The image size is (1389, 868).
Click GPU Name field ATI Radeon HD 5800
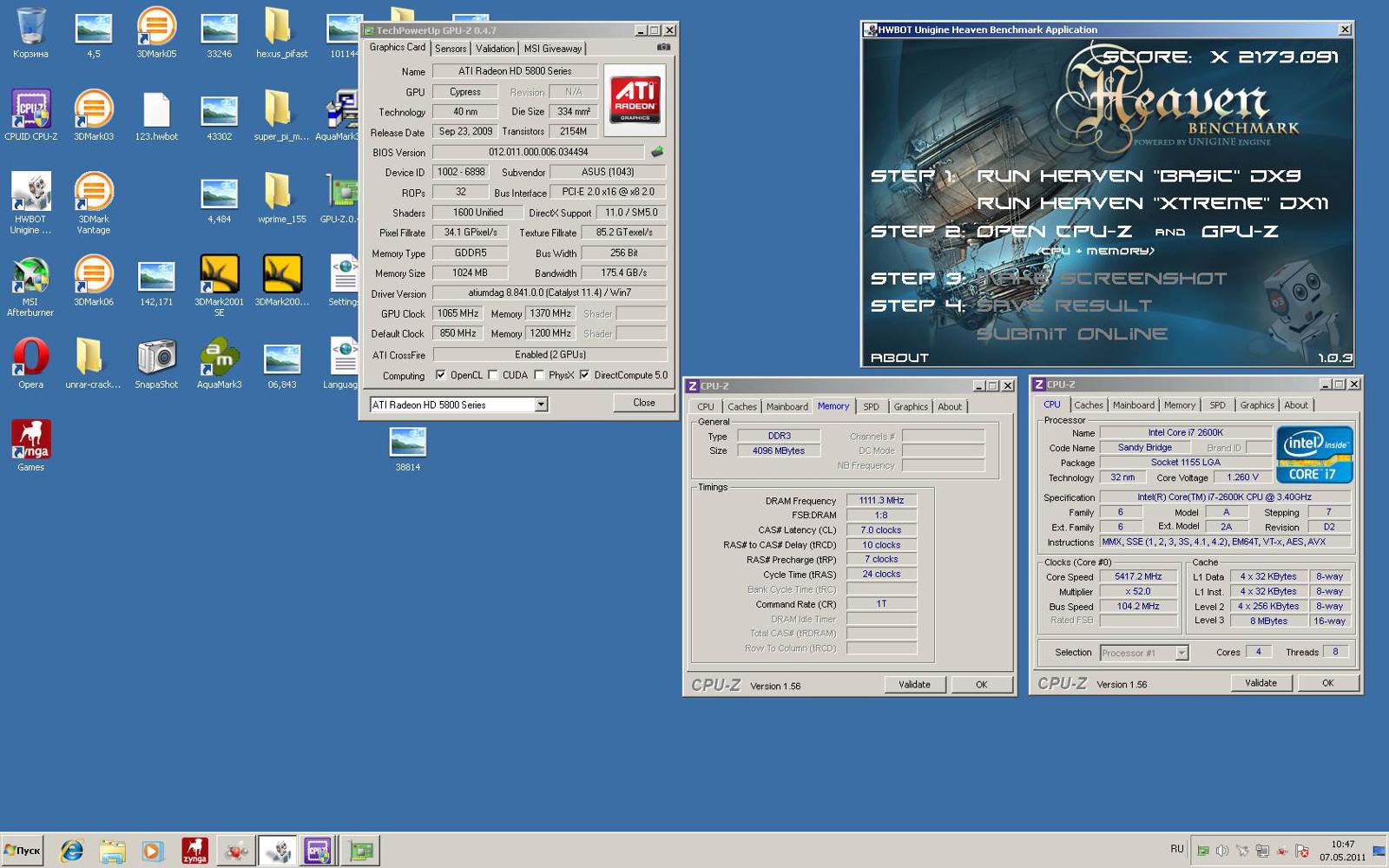point(515,71)
